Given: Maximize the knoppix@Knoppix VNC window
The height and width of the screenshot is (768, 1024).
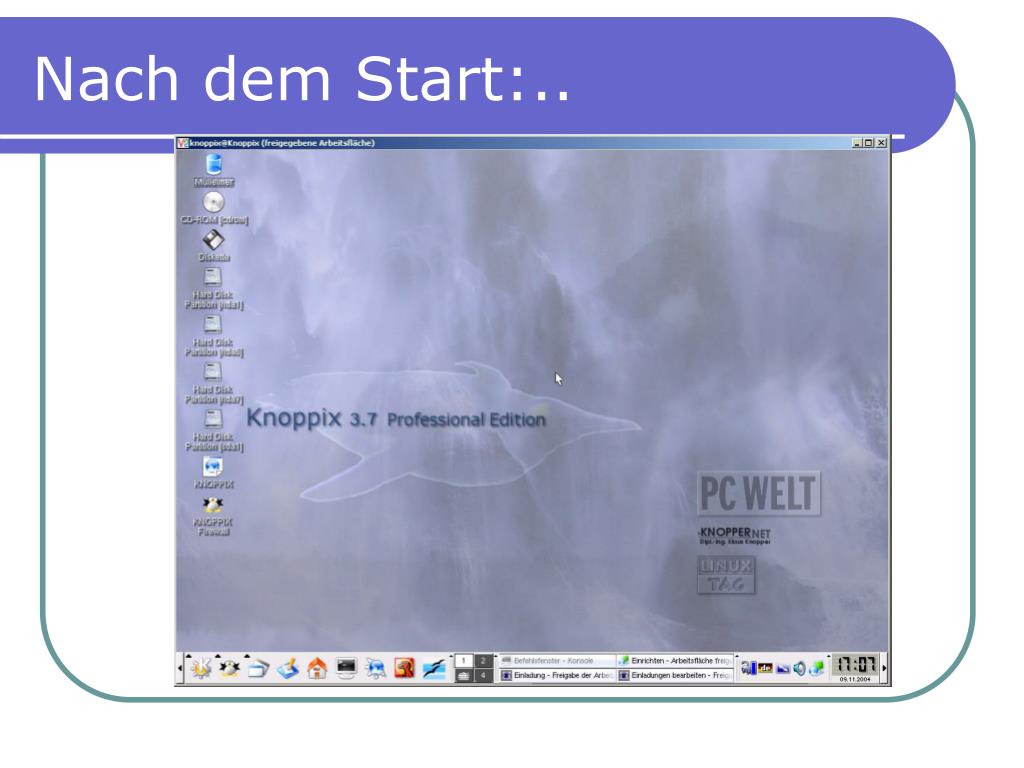Looking at the screenshot, I should coord(869,143).
